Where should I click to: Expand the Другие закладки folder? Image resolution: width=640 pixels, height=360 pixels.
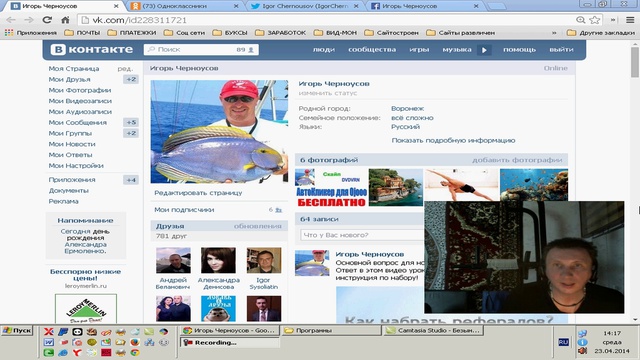(x=601, y=33)
